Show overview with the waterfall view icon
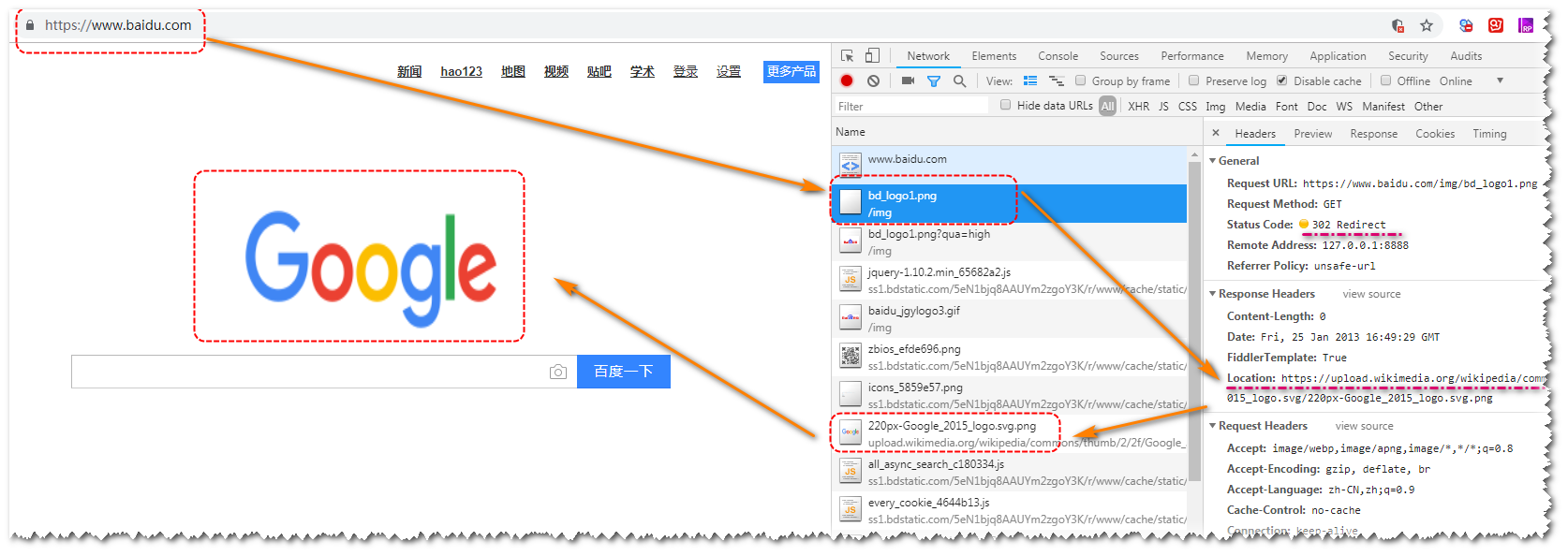Screen dimensions: 1568x556 1057,81
